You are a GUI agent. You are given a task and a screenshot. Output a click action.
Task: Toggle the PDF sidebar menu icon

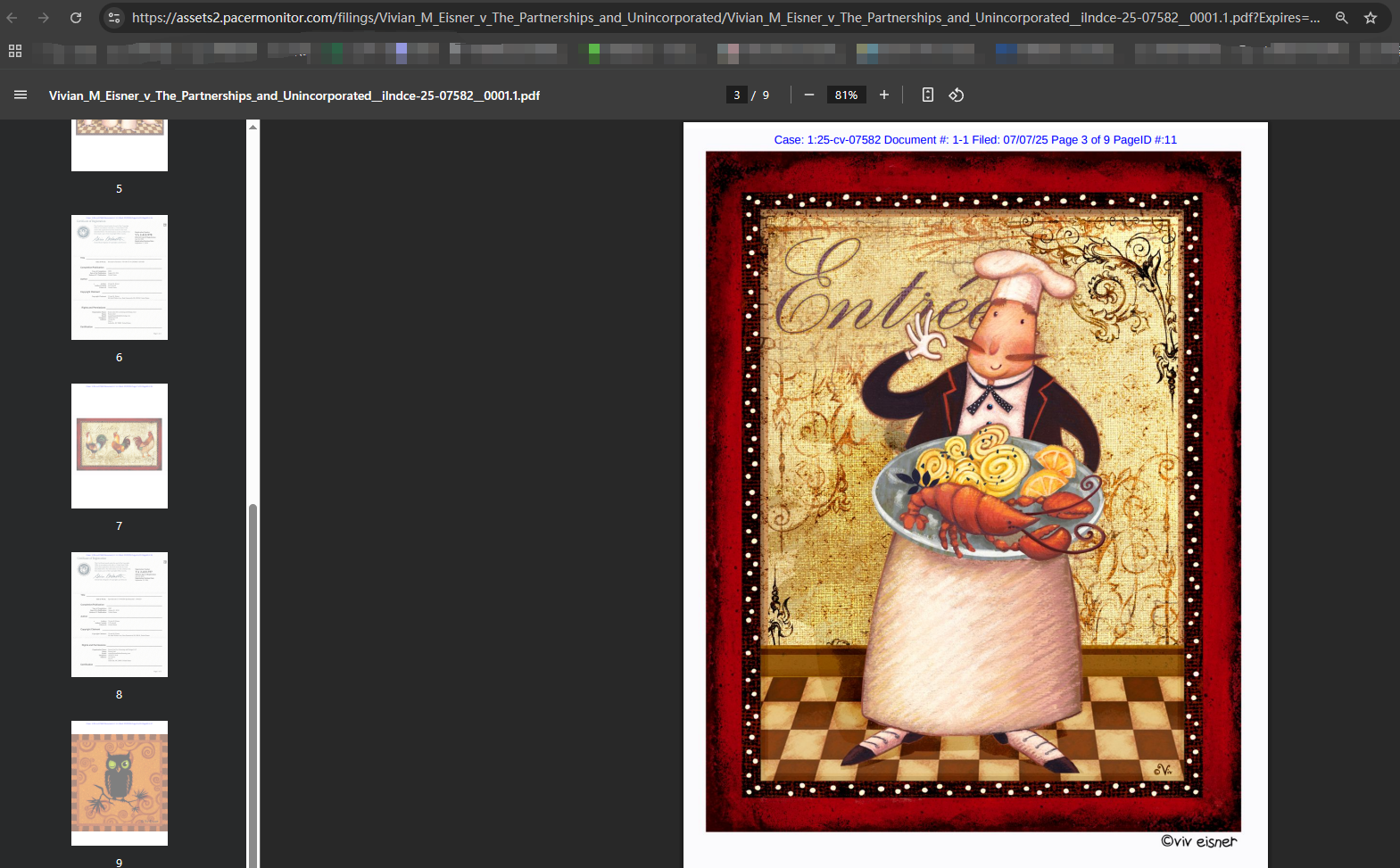click(x=21, y=95)
